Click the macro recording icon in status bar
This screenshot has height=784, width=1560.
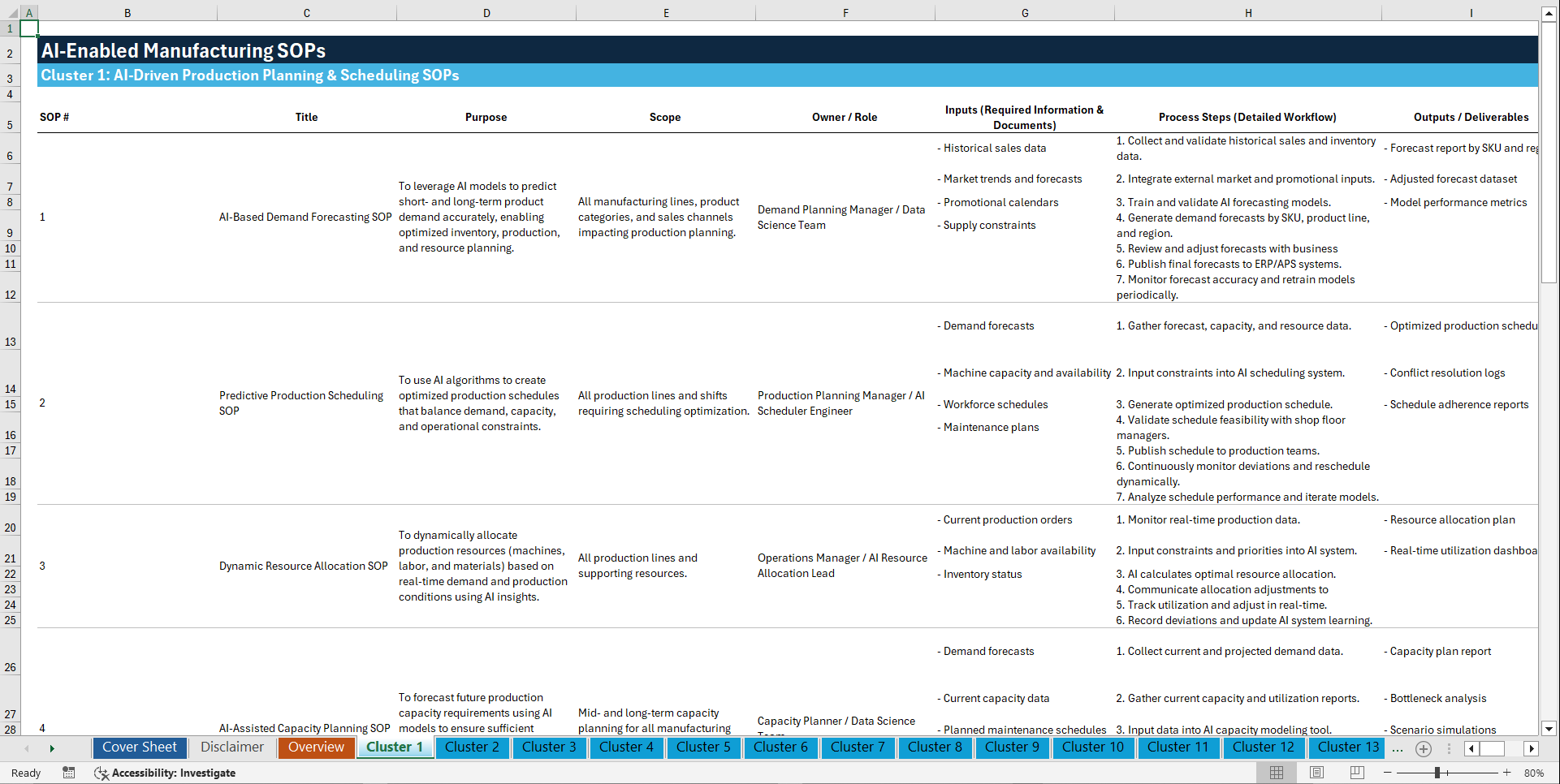coord(69,773)
